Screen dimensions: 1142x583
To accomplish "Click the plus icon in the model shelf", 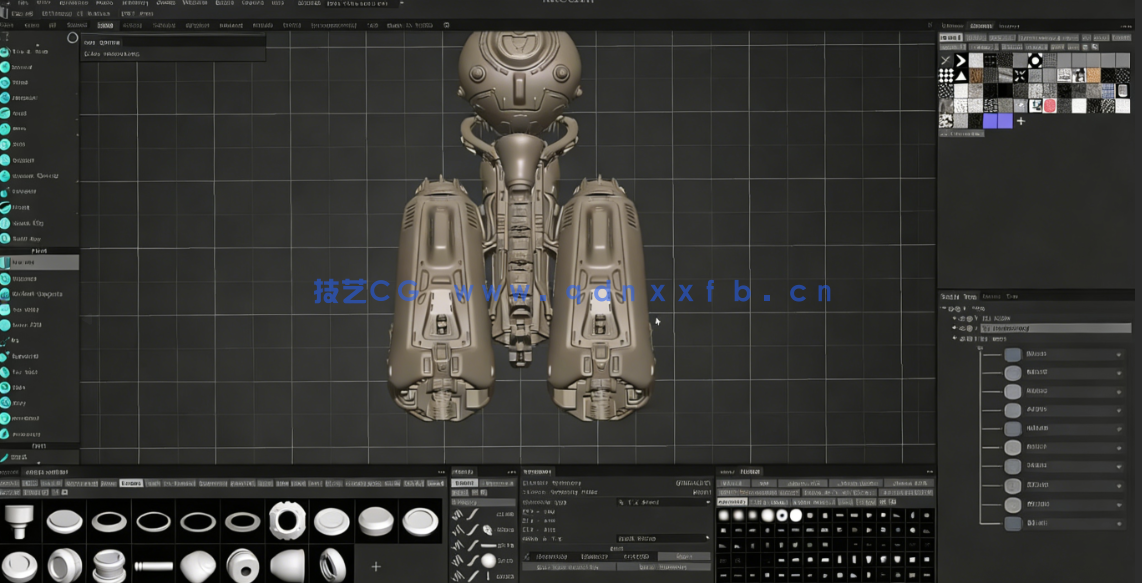I will [x=376, y=566].
